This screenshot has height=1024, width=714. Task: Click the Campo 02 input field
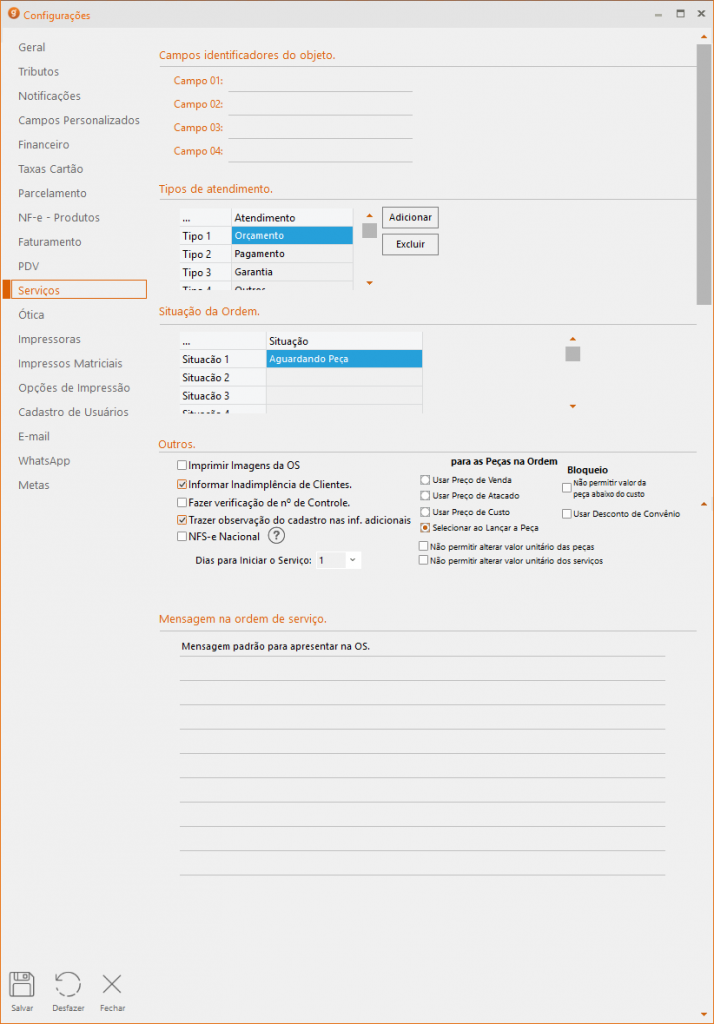click(x=320, y=104)
